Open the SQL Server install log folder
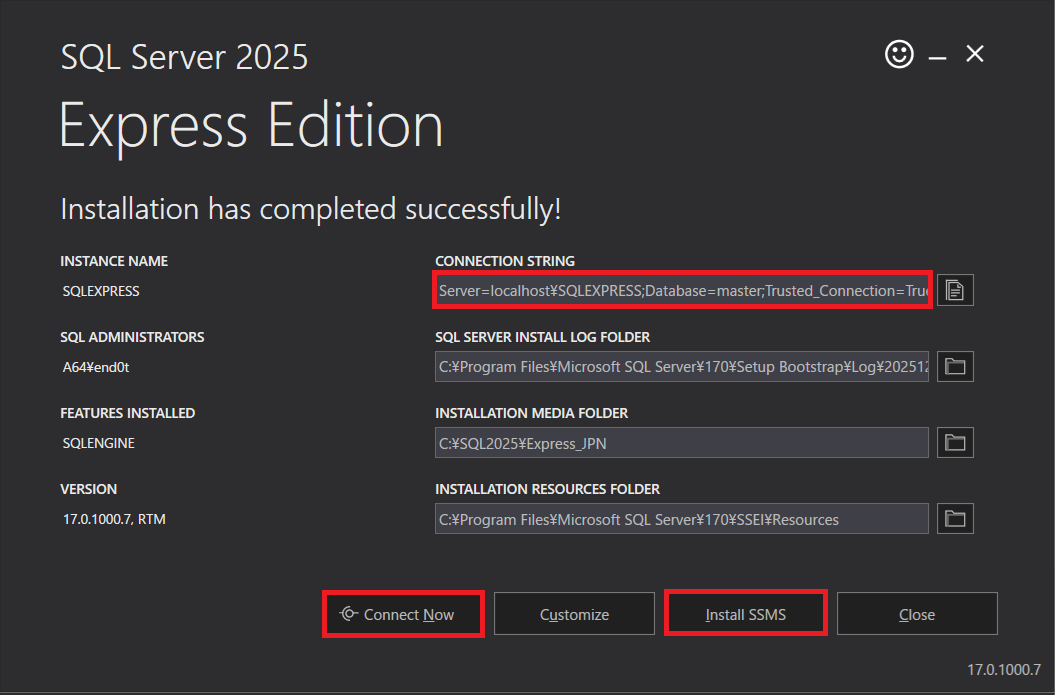1055x695 pixels. [954, 366]
